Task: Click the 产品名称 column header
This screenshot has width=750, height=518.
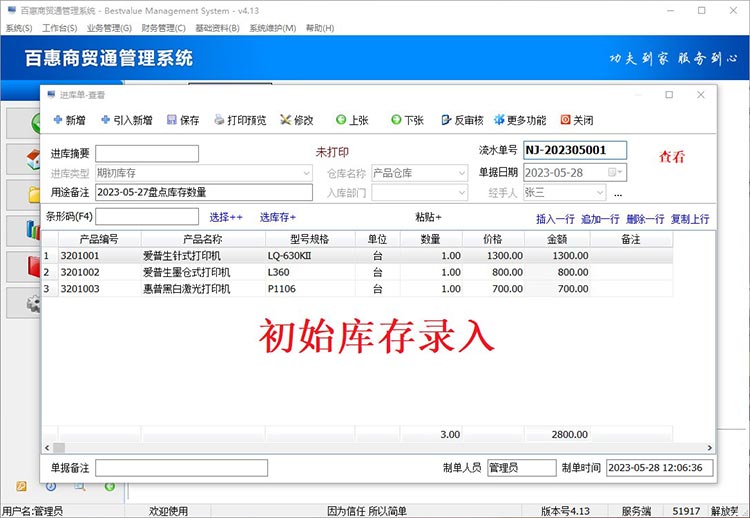Action: point(203,239)
